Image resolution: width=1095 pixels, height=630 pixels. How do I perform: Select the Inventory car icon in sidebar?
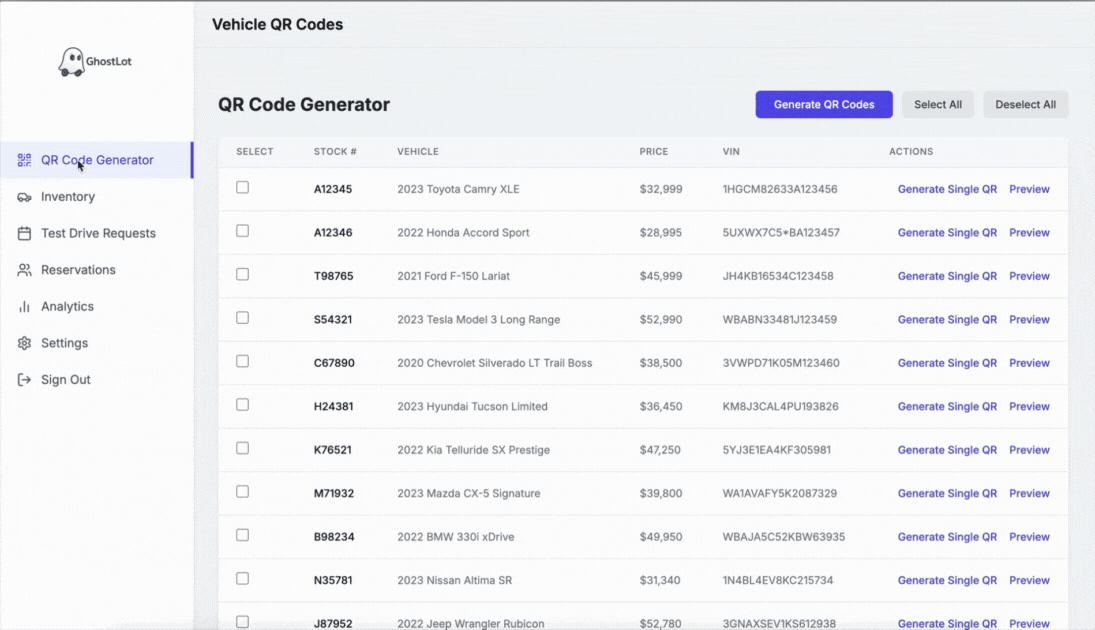point(24,196)
